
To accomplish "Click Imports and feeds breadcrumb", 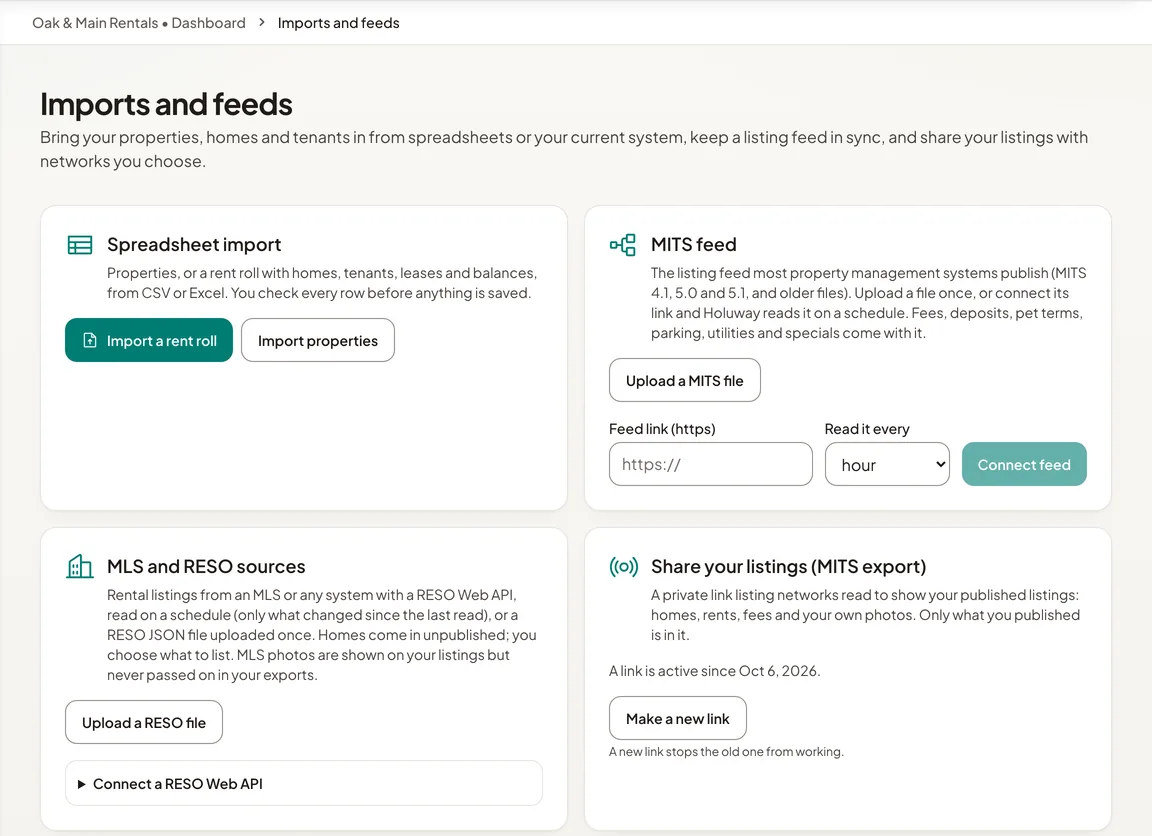I will pos(339,23).
